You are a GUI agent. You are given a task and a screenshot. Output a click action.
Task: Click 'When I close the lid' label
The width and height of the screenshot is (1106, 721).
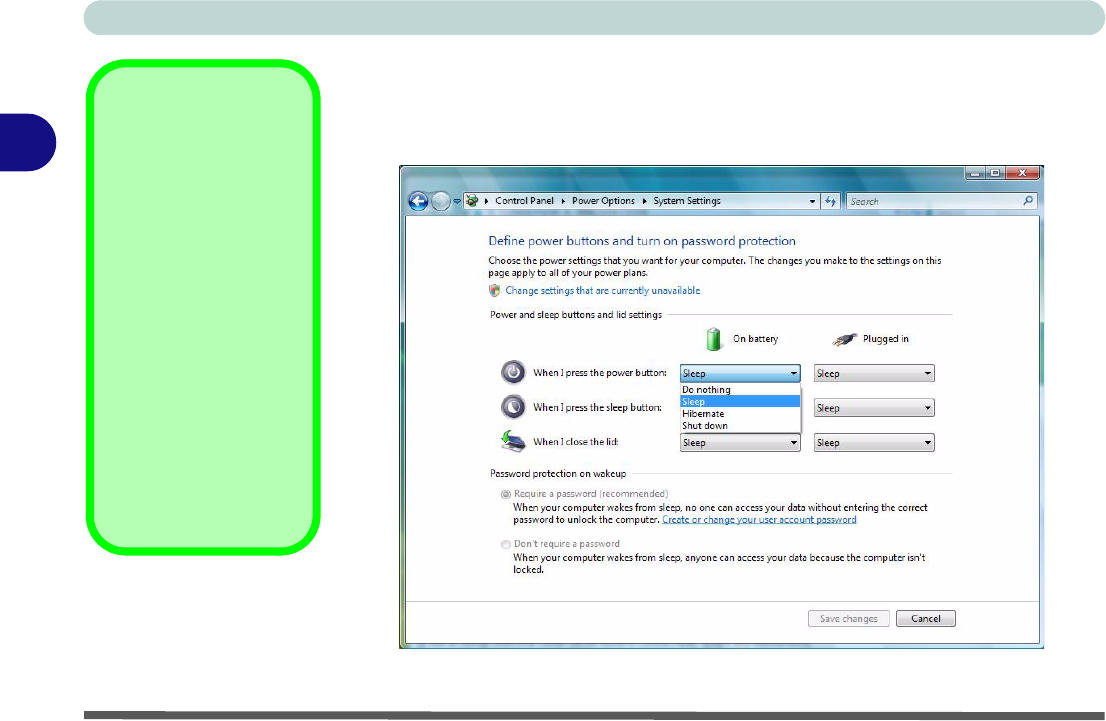click(x=576, y=442)
